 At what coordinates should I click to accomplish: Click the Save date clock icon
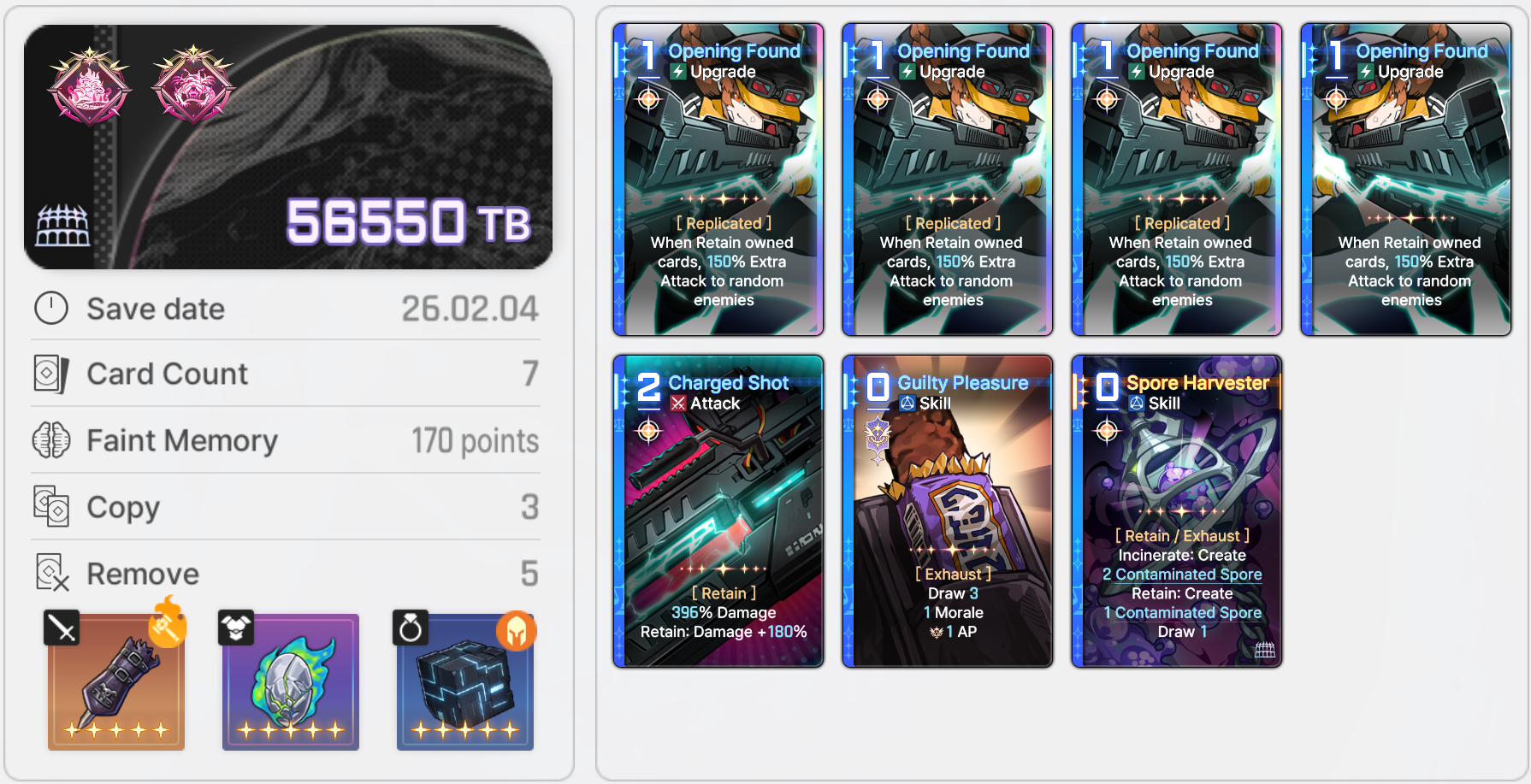(x=51, y=308)
